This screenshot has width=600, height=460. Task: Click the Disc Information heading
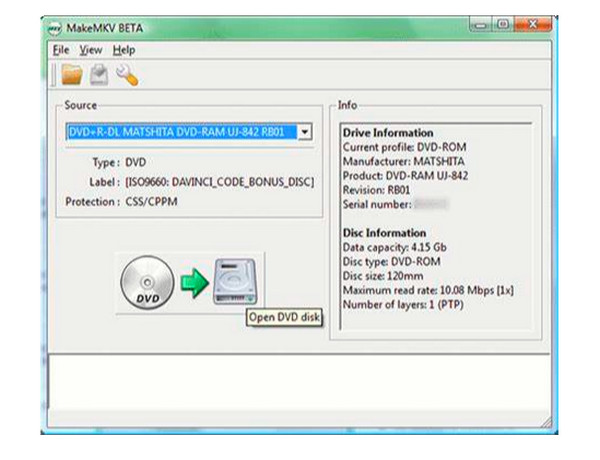point(384,233)
